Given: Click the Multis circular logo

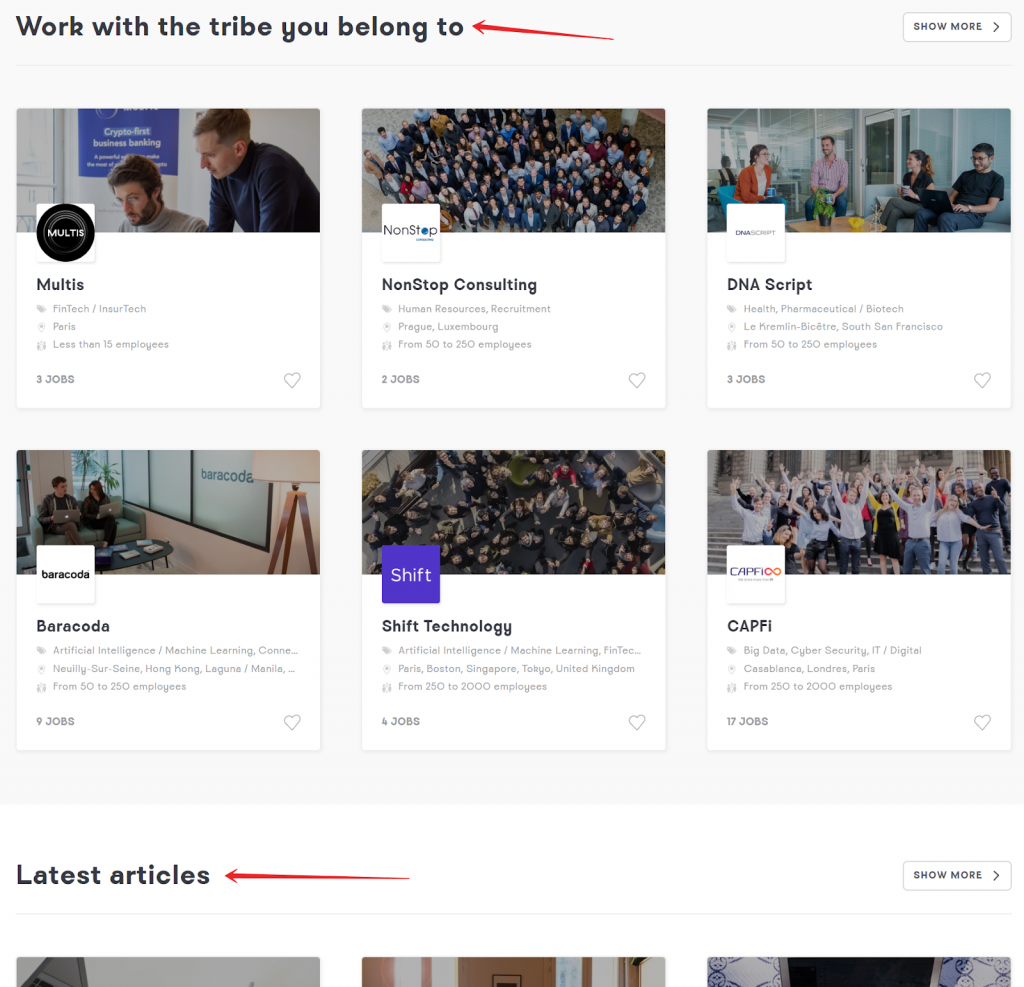Looking at the screenshot, I should [65, 233].
